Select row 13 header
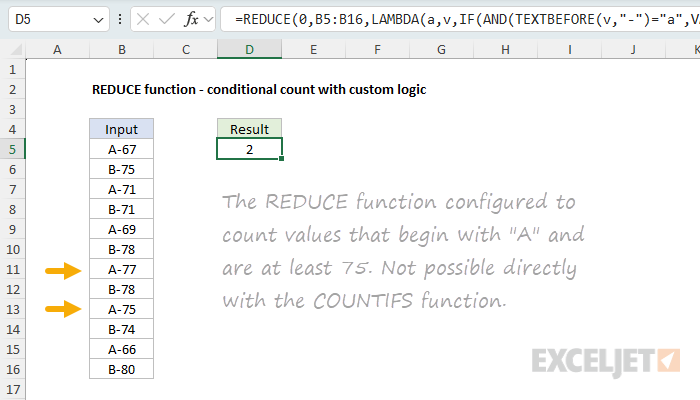 point(12,309)
